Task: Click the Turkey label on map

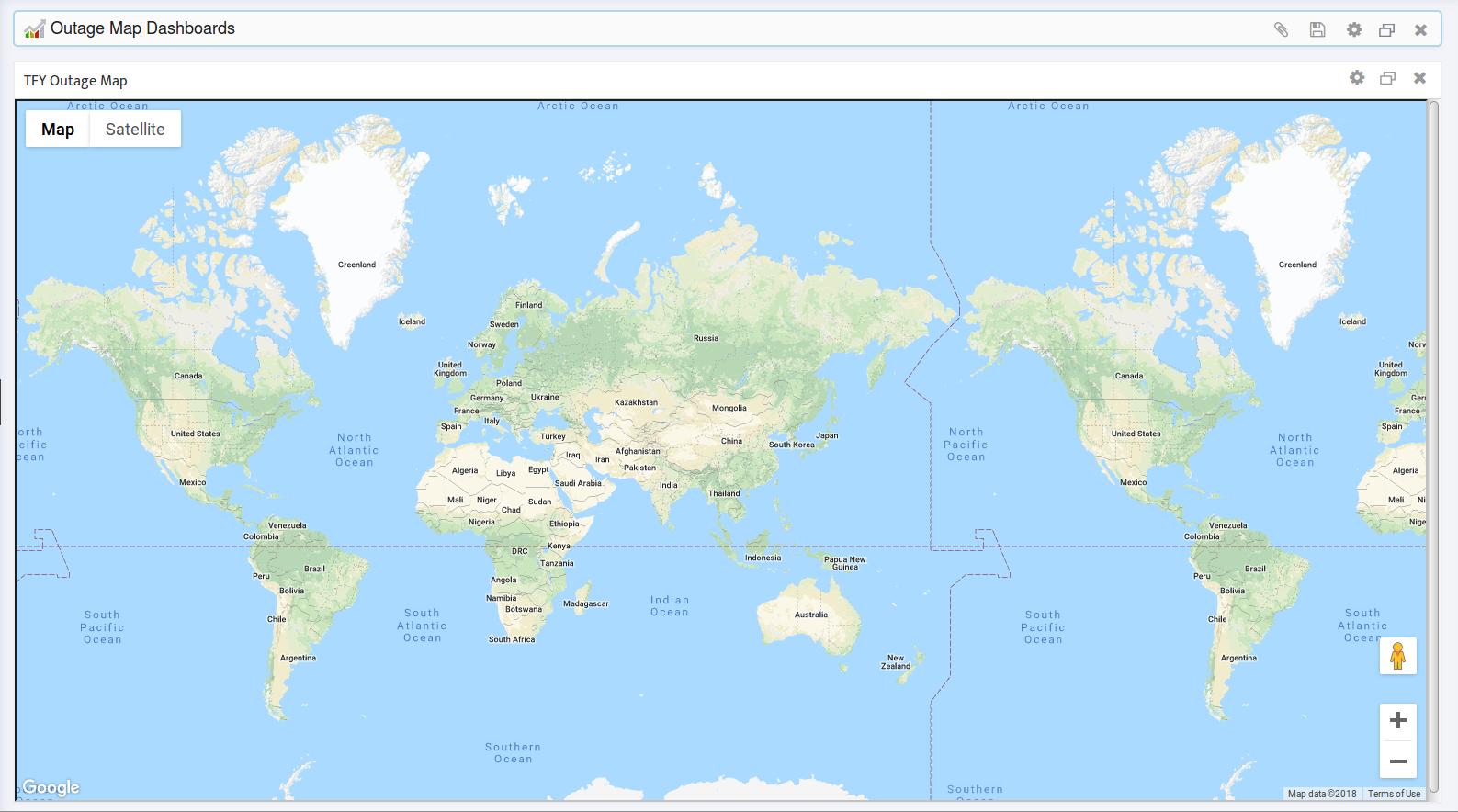Action: pyautogui.click(x=552, y=436)
